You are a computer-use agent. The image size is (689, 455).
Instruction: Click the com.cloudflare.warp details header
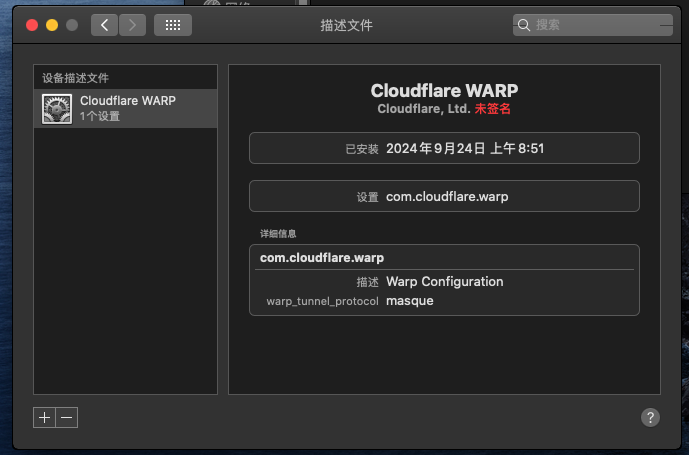(322, 258)
